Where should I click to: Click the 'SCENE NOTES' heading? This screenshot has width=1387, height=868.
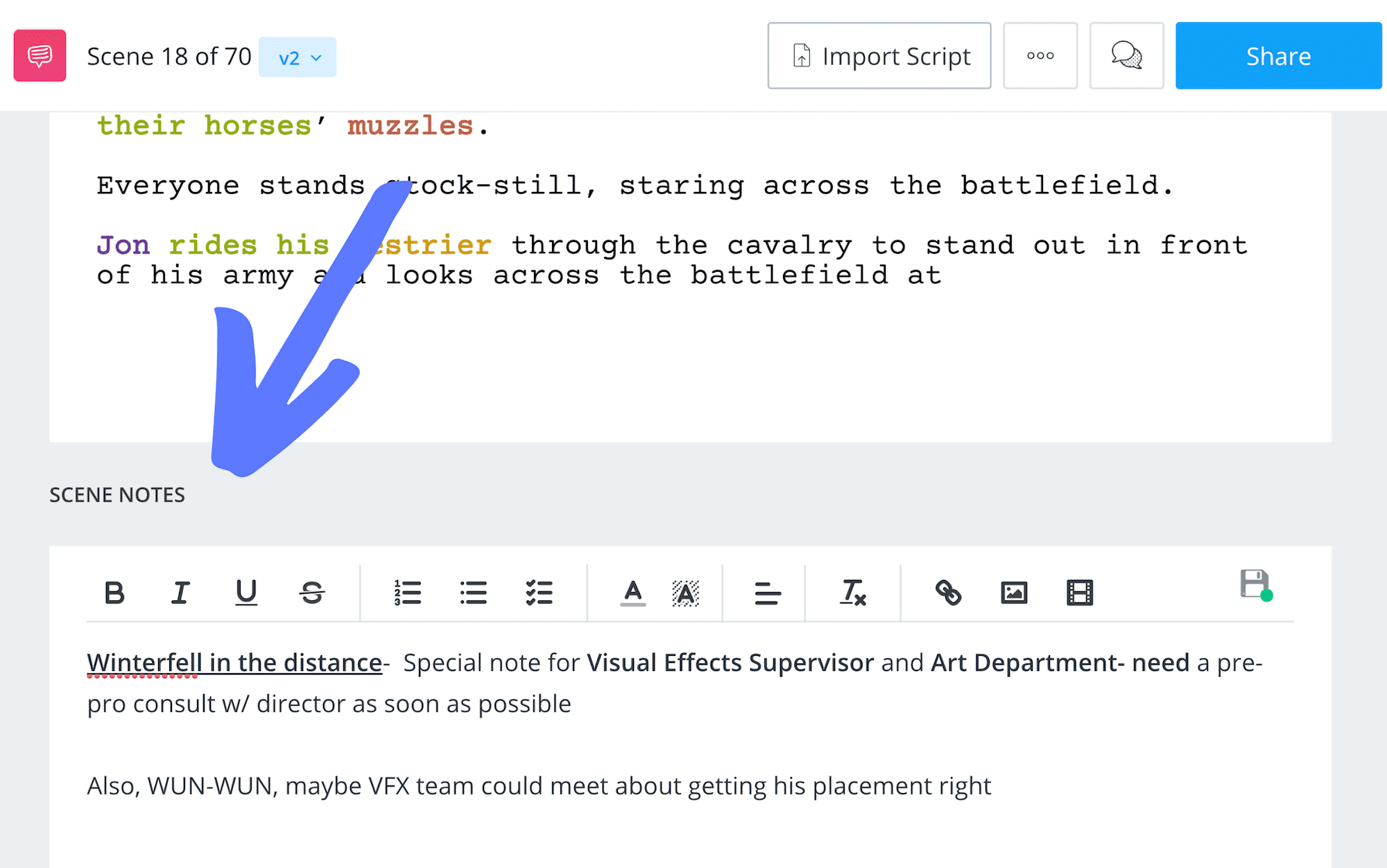[x=117, y=495]
